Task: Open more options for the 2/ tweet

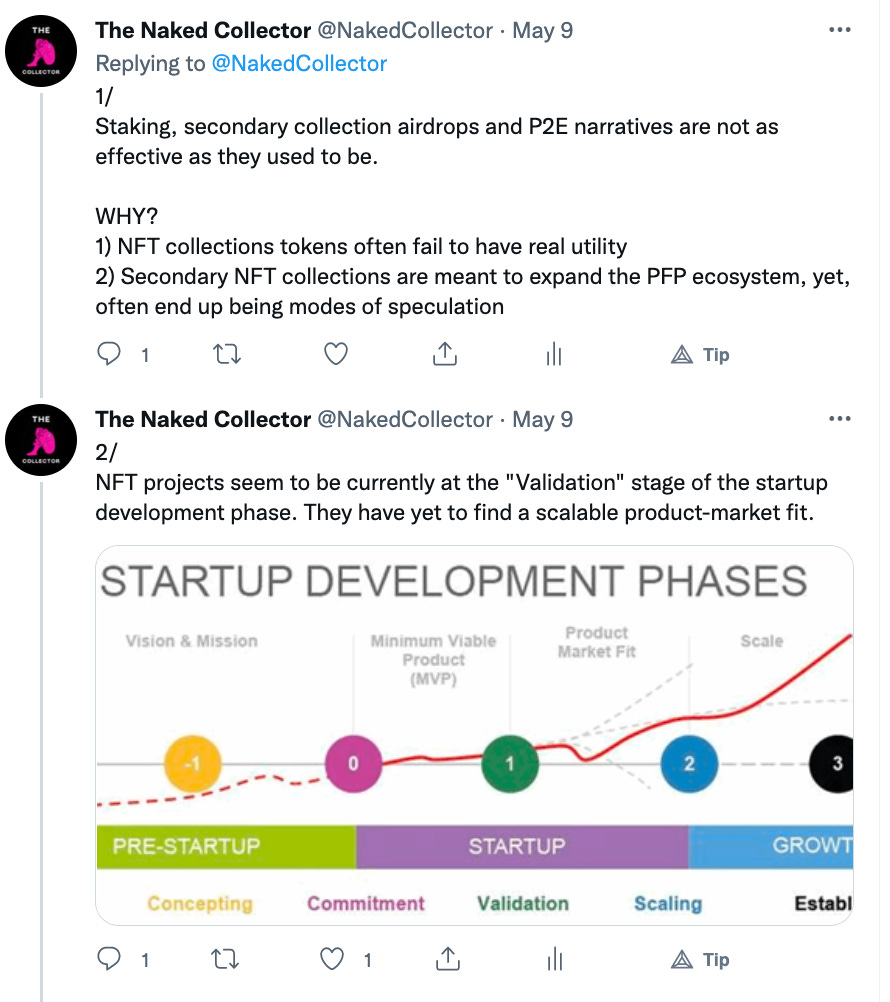Action: pyautogui.click(x=839, y=419)
